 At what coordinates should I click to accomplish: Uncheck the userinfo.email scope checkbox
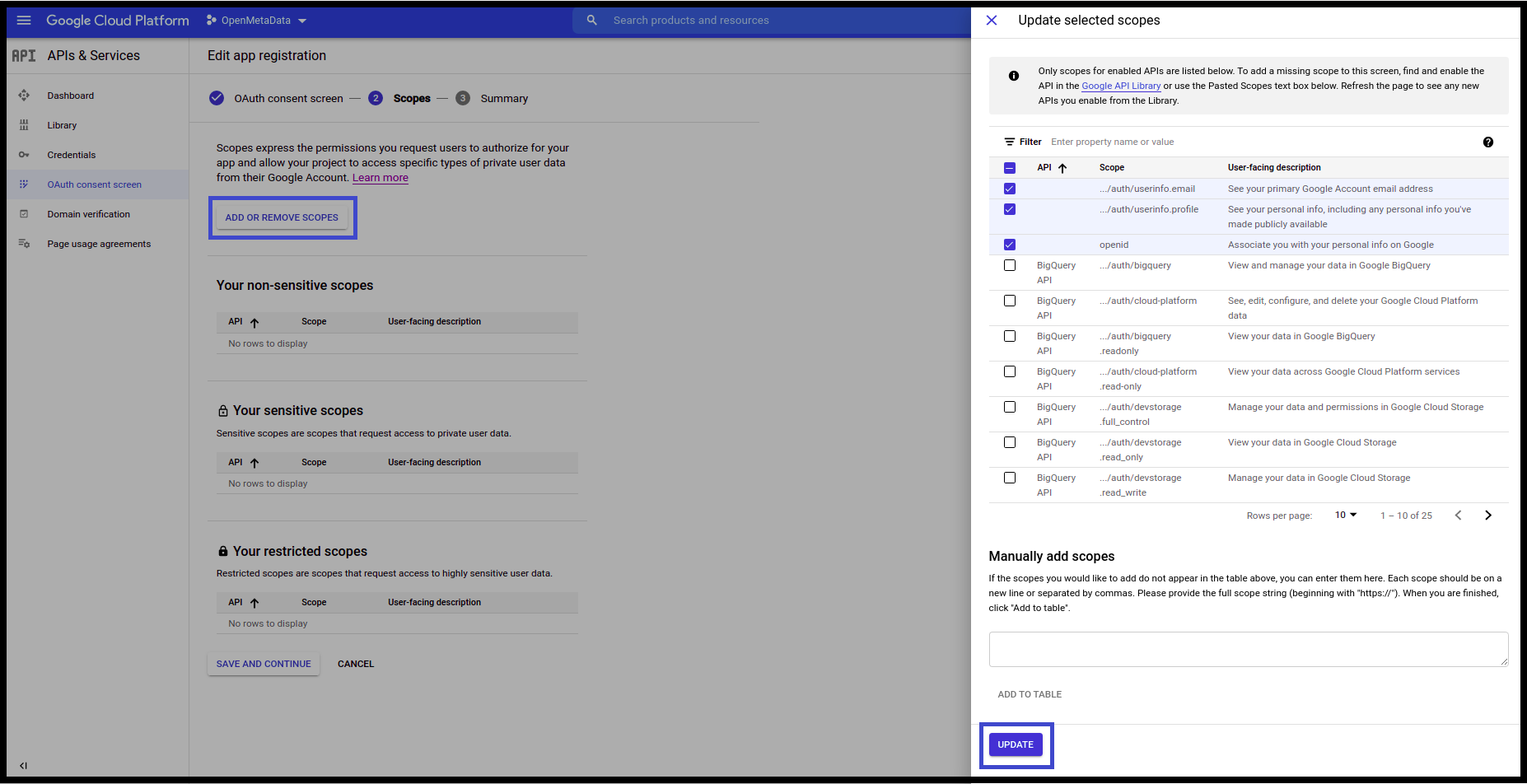point(1010,189)
